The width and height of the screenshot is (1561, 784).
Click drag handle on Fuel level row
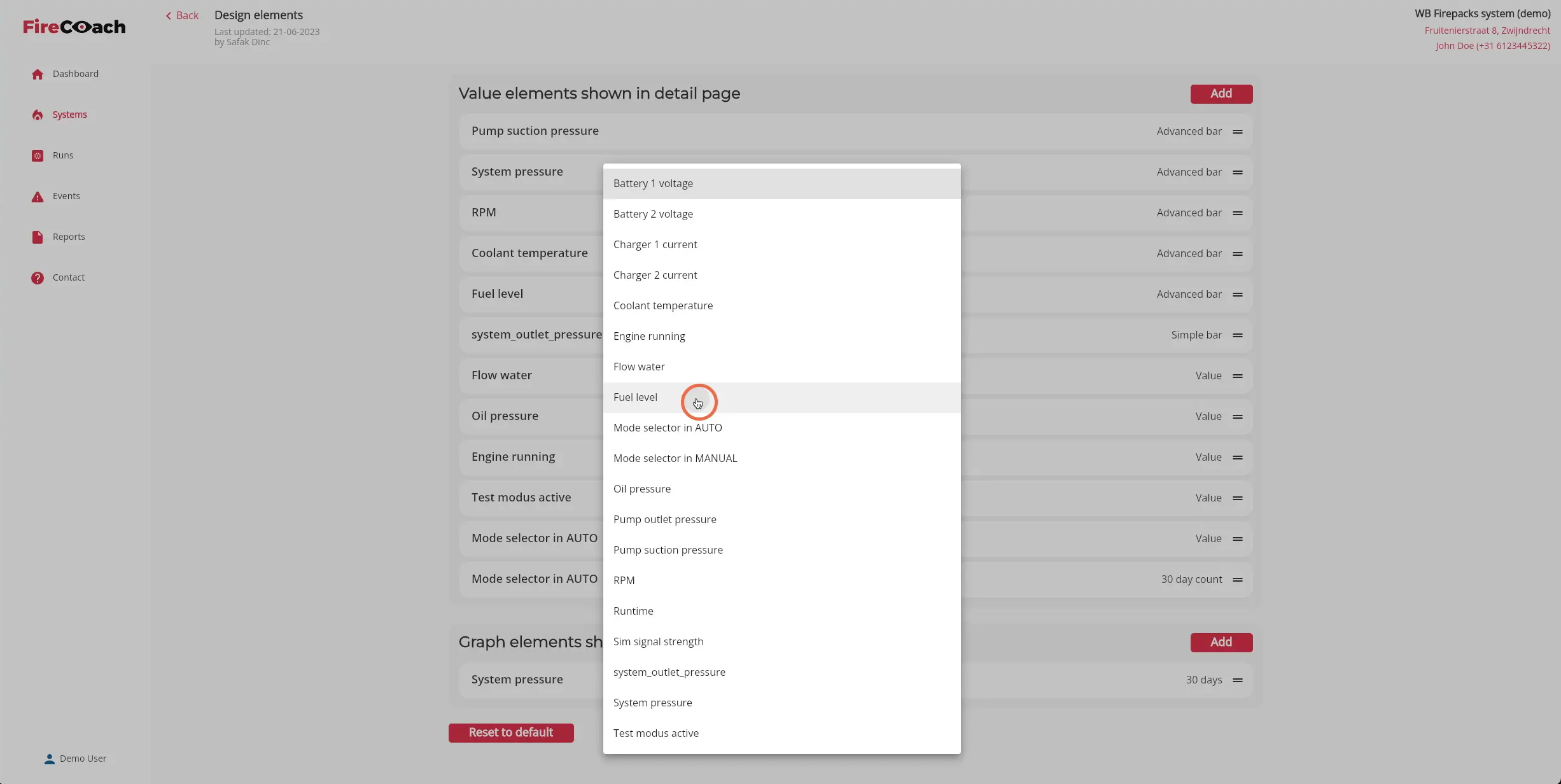pyautogui.click(x=1237, y=295)
